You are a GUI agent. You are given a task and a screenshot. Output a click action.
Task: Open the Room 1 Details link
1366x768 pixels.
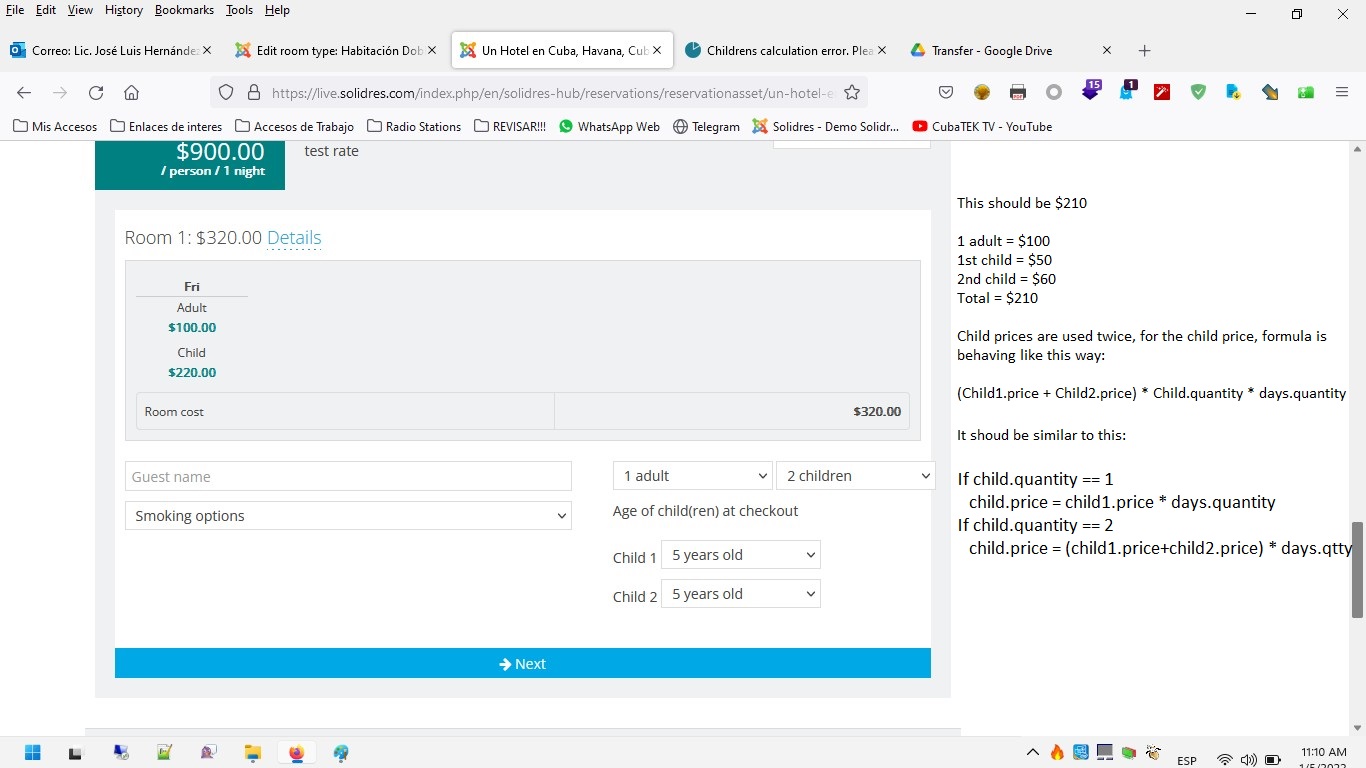294,238
